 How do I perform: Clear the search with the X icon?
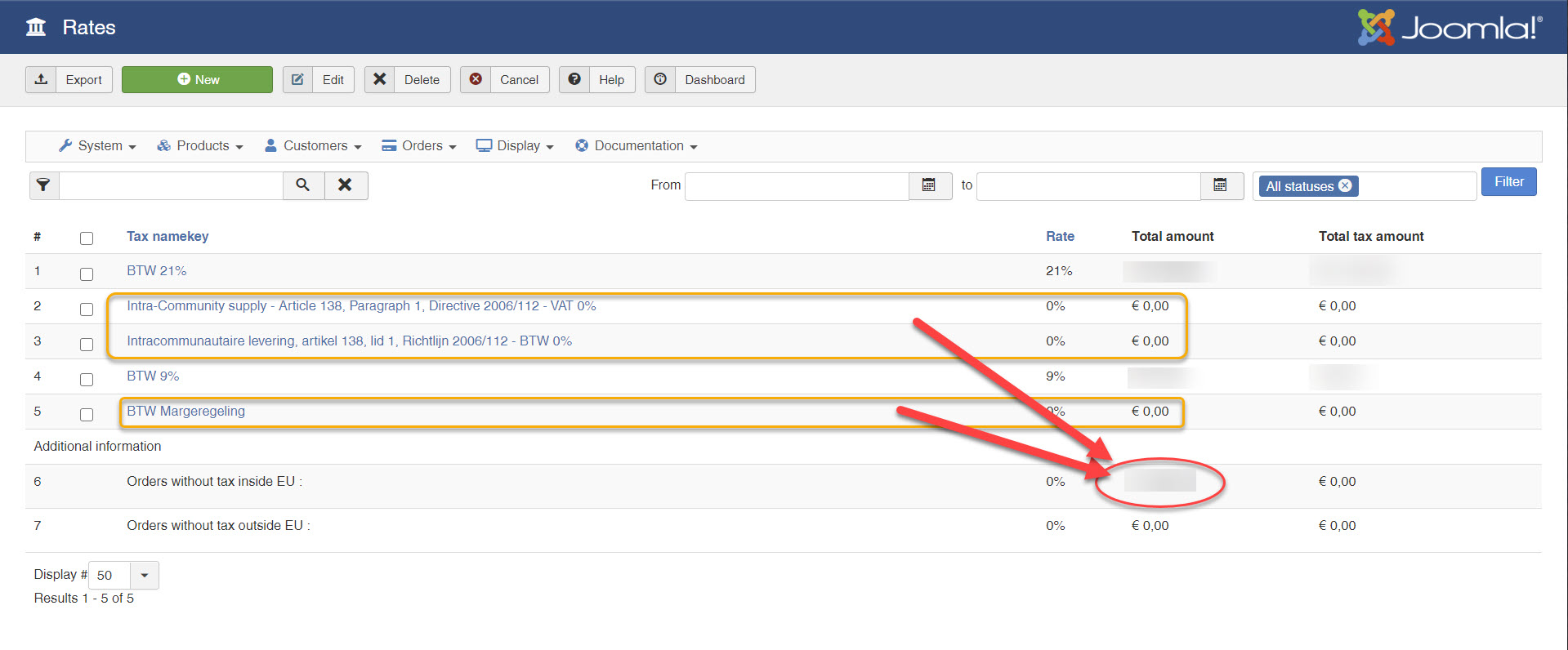pos(346,185)
